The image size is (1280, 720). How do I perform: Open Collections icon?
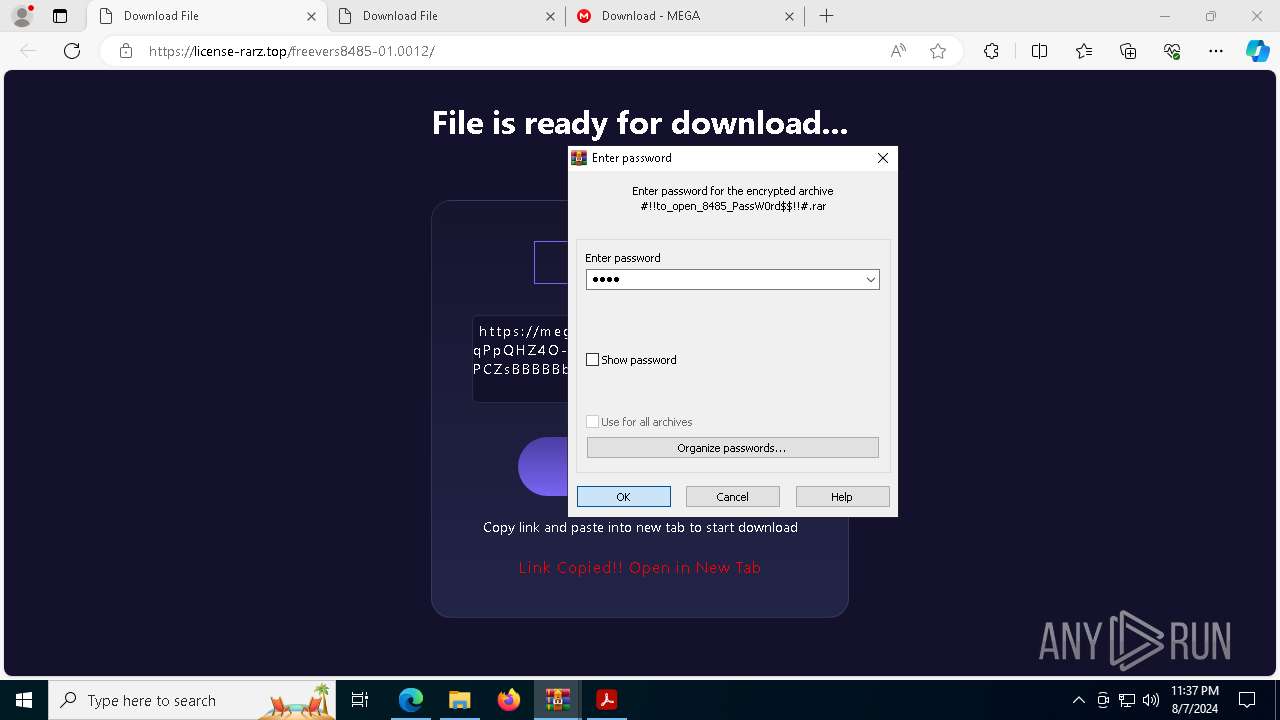1128,51
